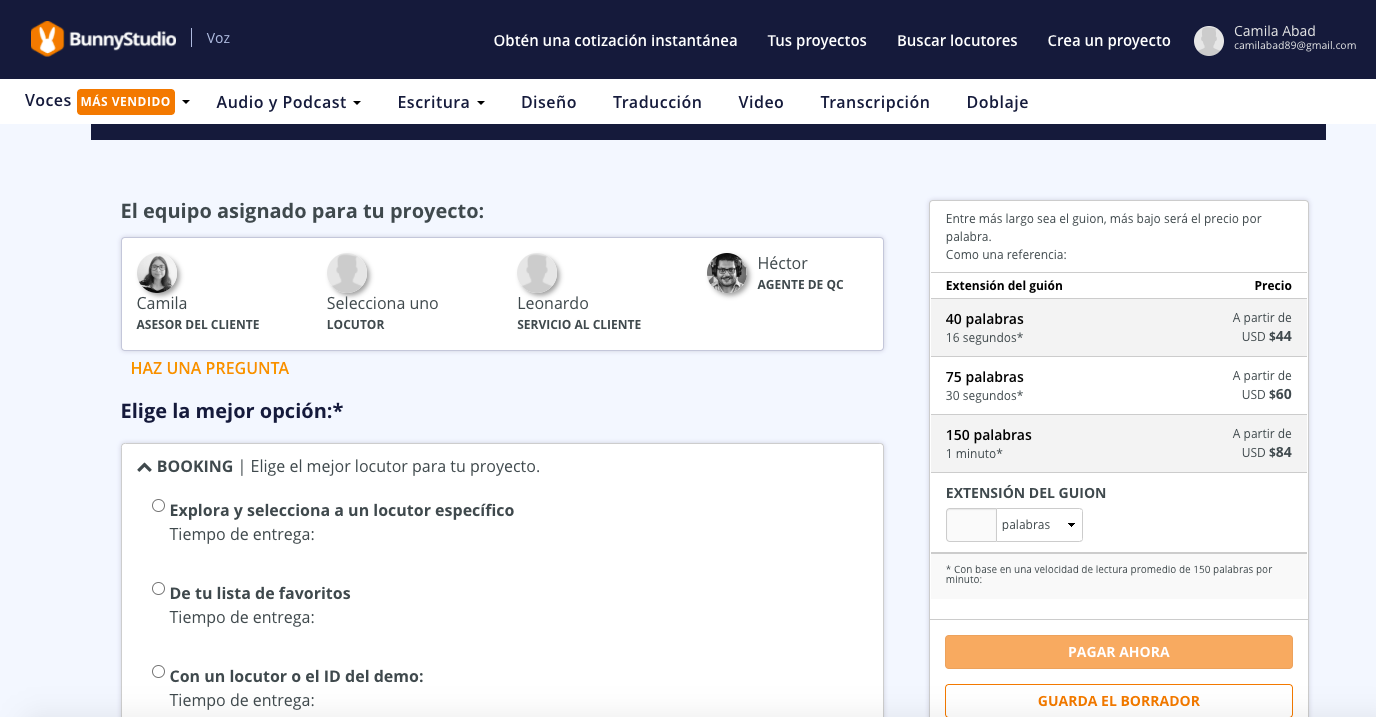Select 'Explora y selecciona a un locutor específico'

click(x=158, y=506)
